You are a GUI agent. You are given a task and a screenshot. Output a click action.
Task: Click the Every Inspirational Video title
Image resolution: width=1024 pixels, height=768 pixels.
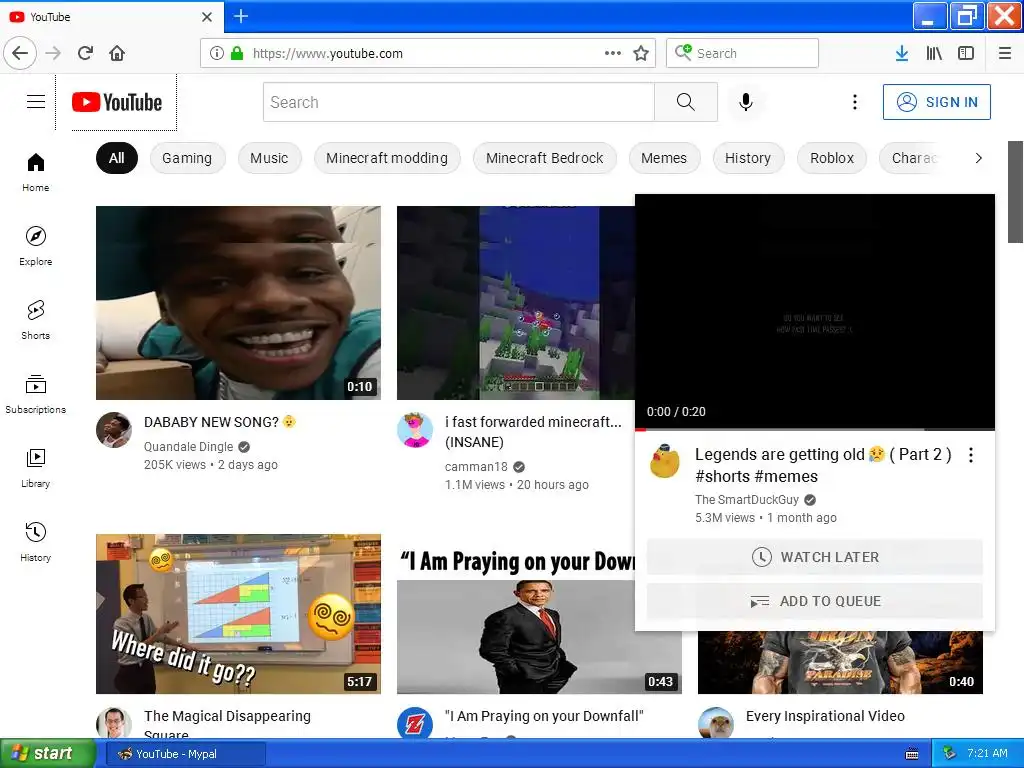pyautogui.click(x=825, y=716)
